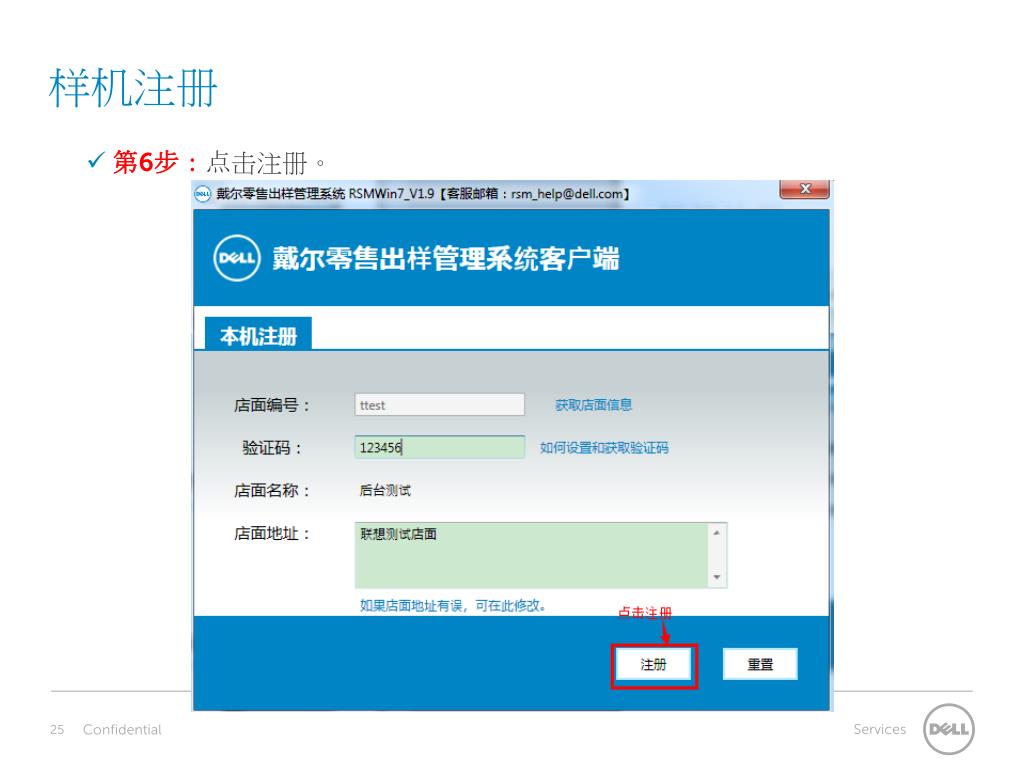Click the Dell logo in blue header
The image size is (1024, 768).
pyautogui.click(x=237, y=258)
